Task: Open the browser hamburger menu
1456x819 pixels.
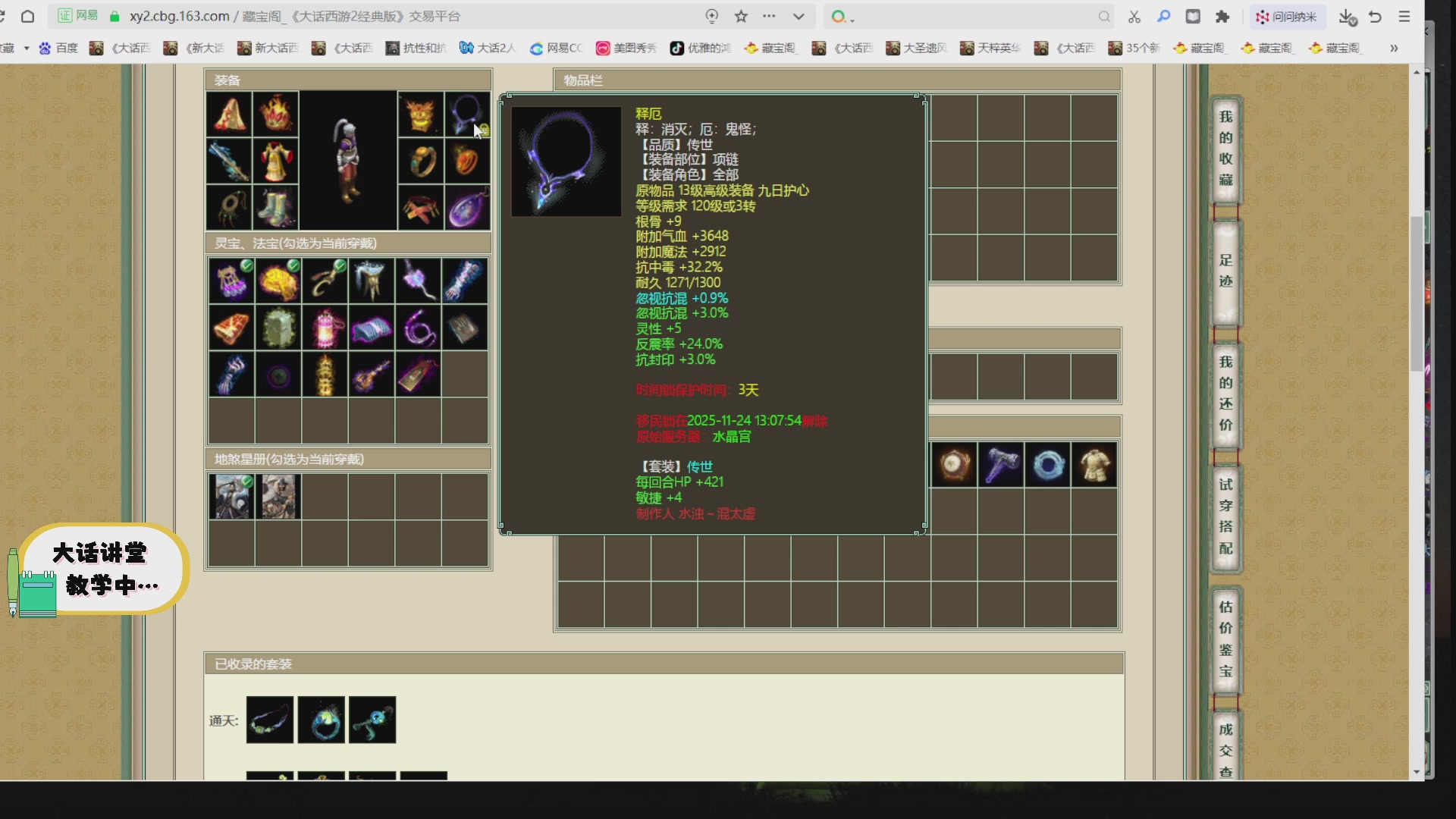Action: (x=1404, y=17)
